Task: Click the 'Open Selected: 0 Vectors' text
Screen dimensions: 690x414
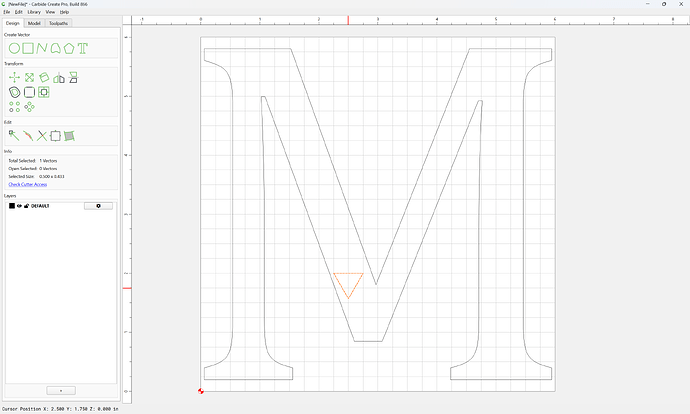Action: 33,169
